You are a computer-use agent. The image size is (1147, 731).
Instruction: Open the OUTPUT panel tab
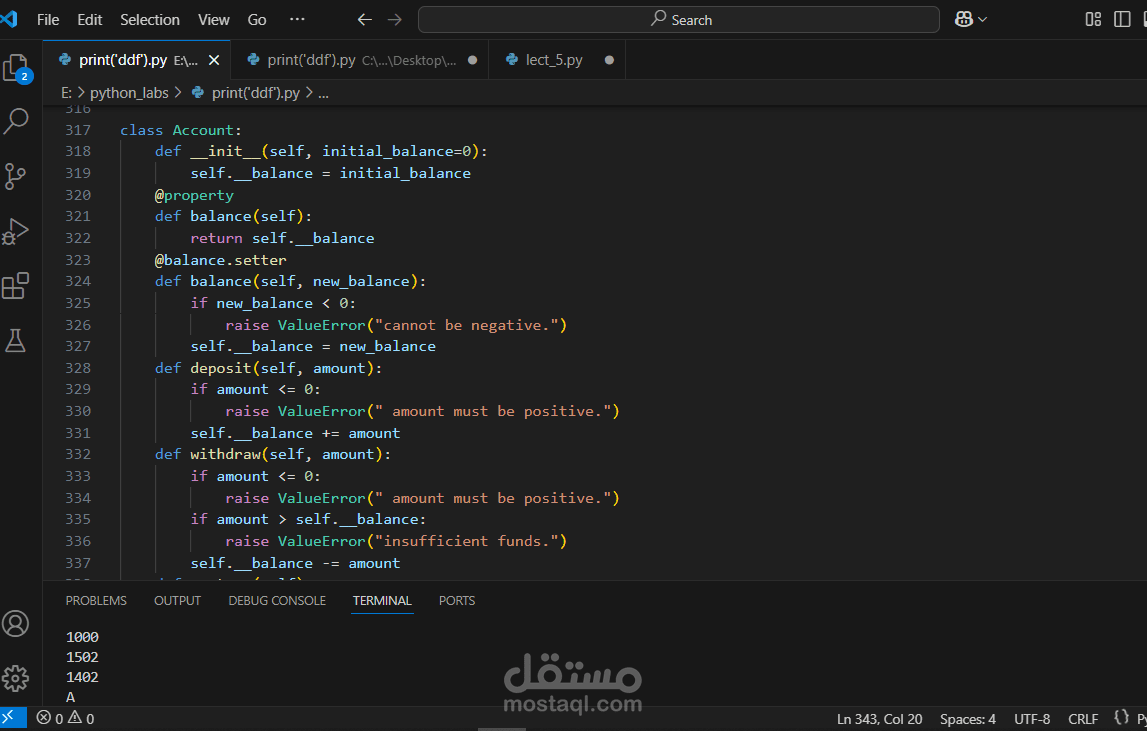click(x=177, y=601)
